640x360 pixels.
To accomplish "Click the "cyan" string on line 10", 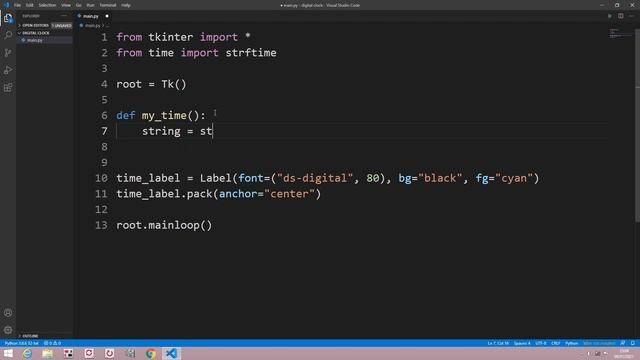I will click(513, 178).
